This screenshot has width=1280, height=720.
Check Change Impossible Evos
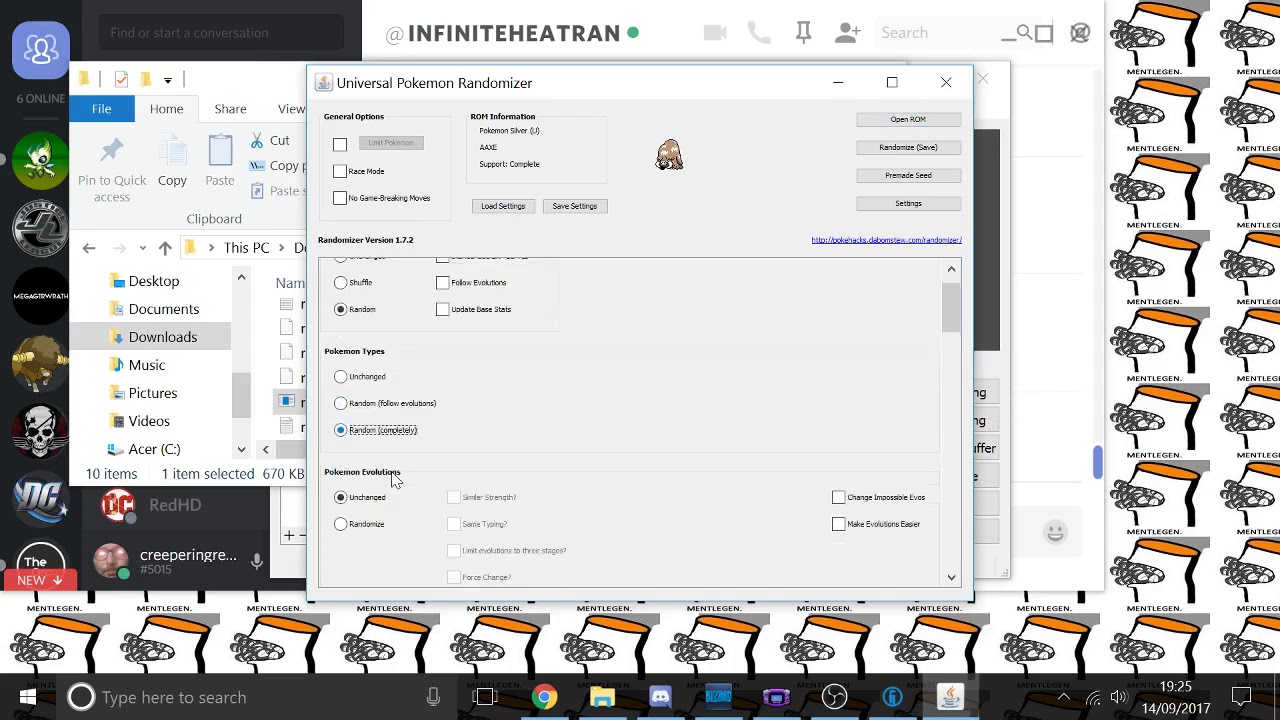838,497
